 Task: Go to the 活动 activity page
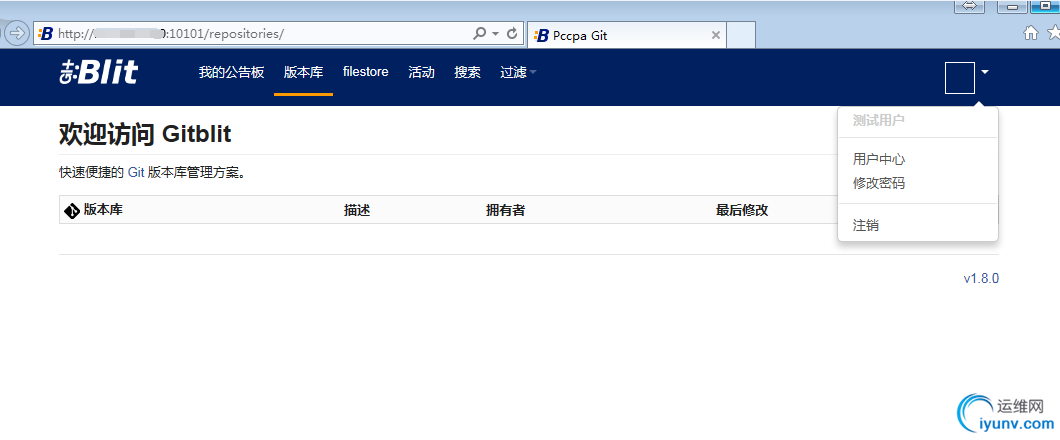pyautogui.click(x=421, y=72)
